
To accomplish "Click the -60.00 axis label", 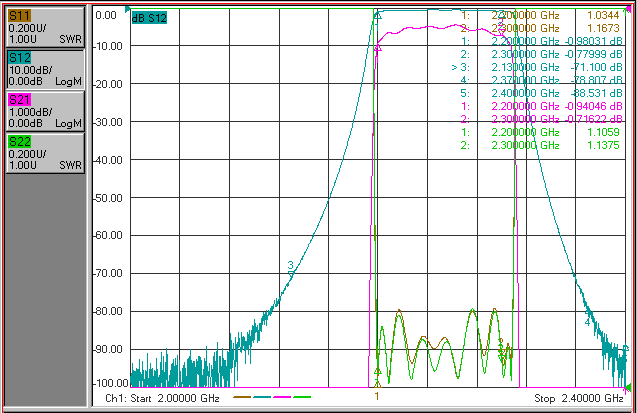I will click(x=108, y=236).
